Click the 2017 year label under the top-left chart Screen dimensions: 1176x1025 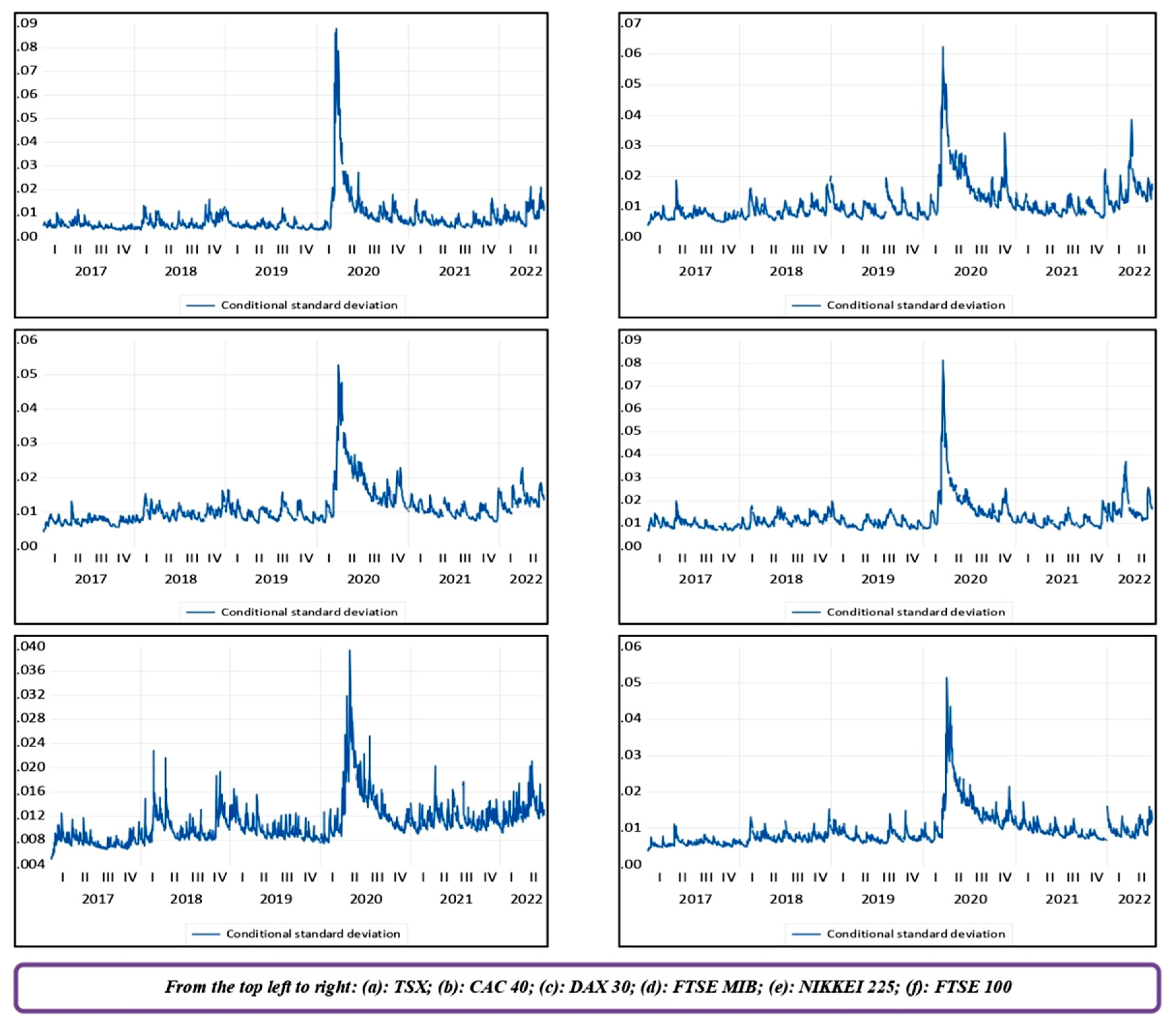pos(91,271)
